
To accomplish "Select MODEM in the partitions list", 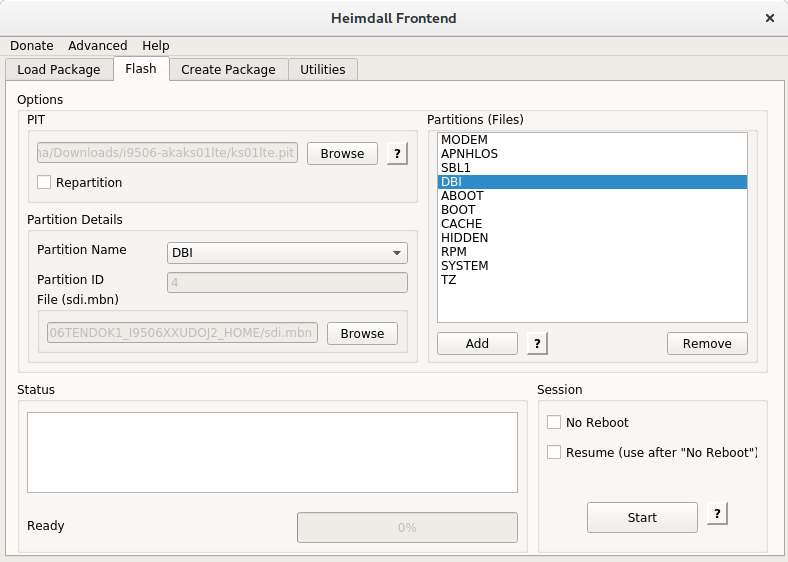I will 592,140.
